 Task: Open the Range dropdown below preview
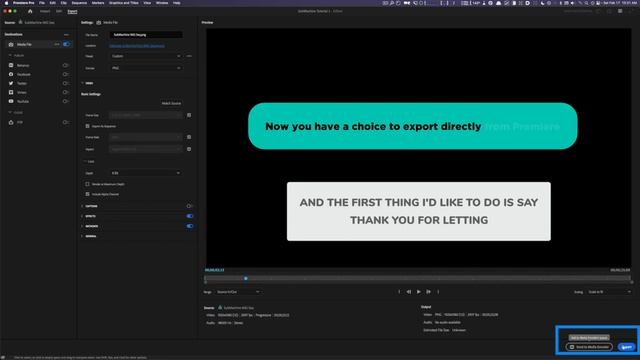point(238,292)
